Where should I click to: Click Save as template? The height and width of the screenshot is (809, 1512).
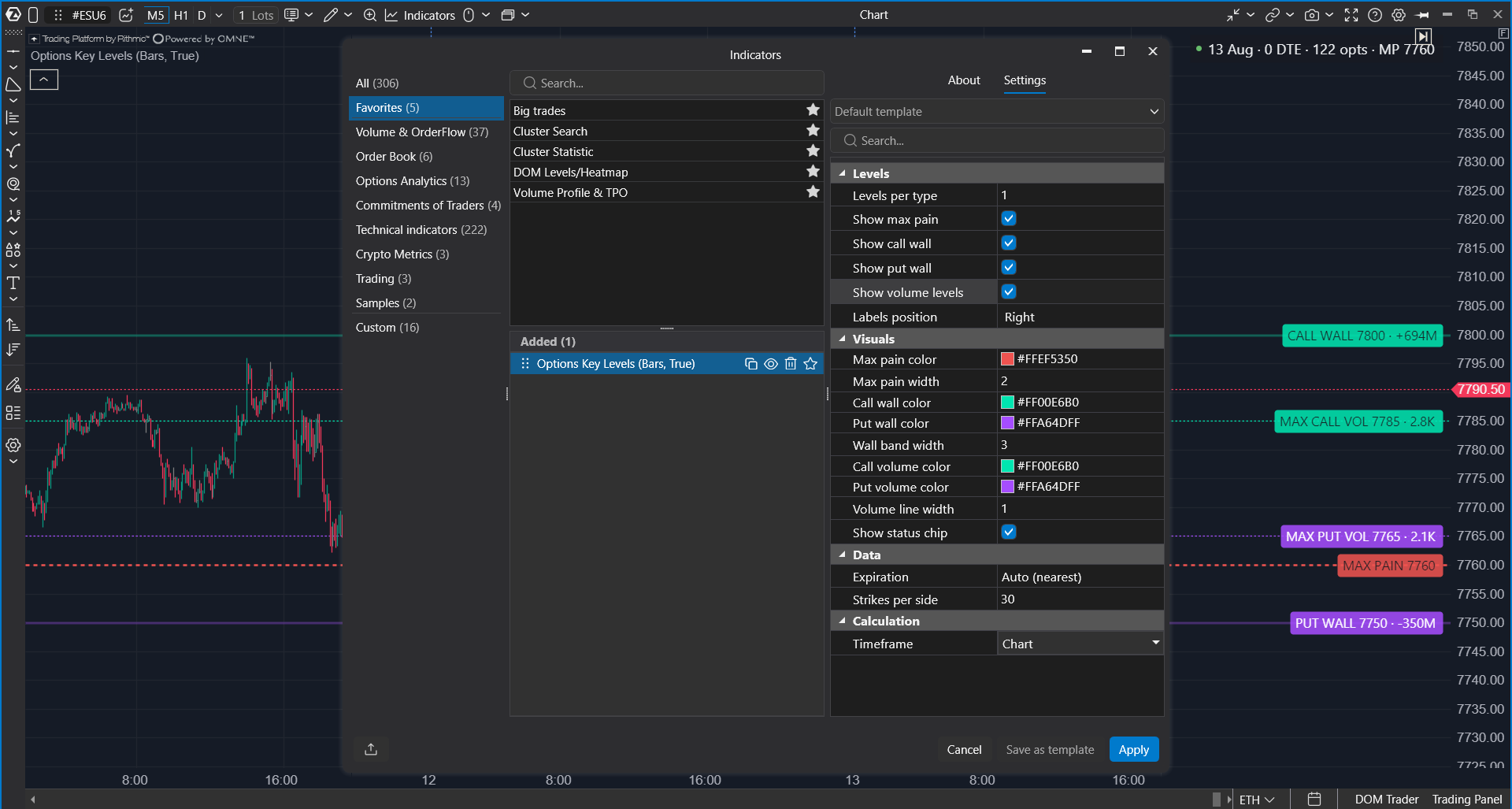pos(1050,749)
